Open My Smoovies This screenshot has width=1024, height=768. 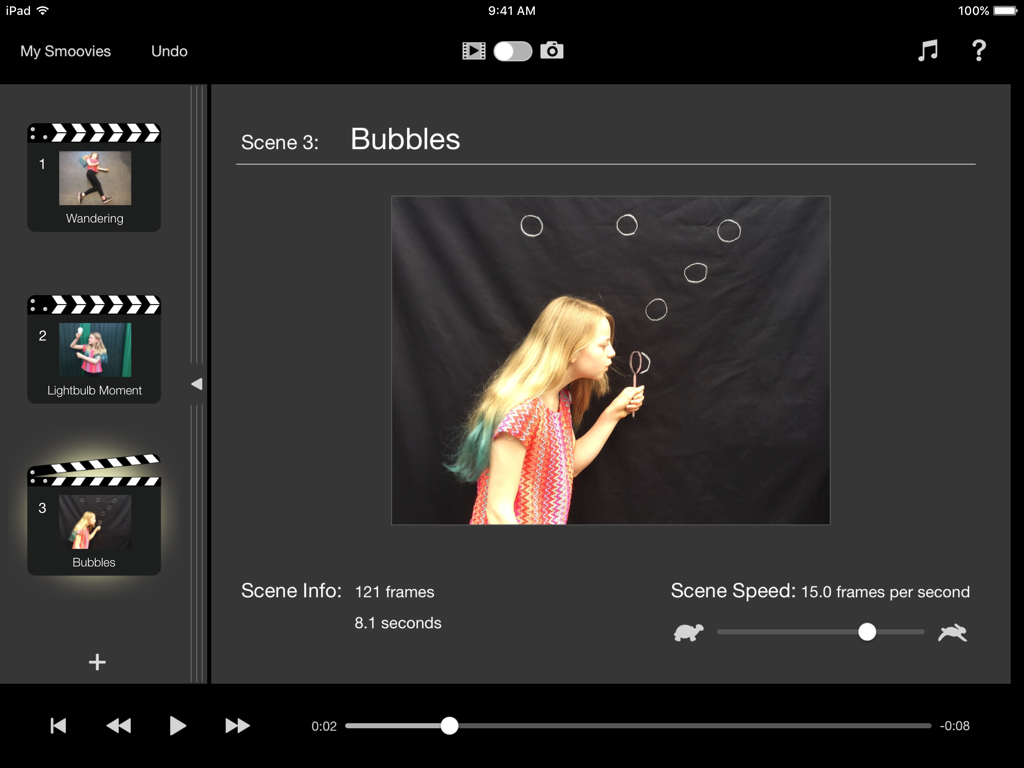(x=65, y=50)
